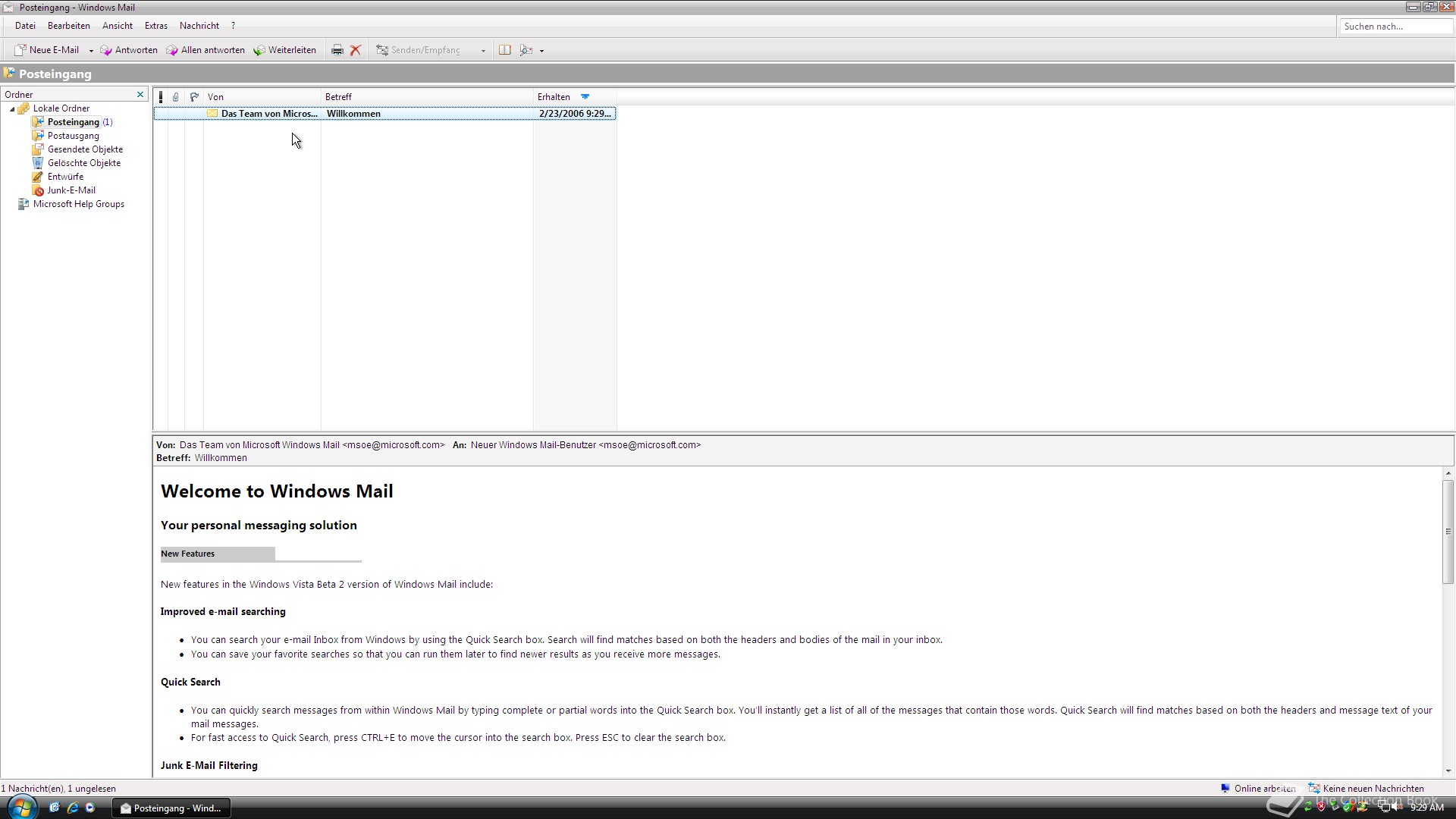Open the Senden/Empfang dropdown arrow
The height and width of the screenshot is (819, 1456).
483,51
